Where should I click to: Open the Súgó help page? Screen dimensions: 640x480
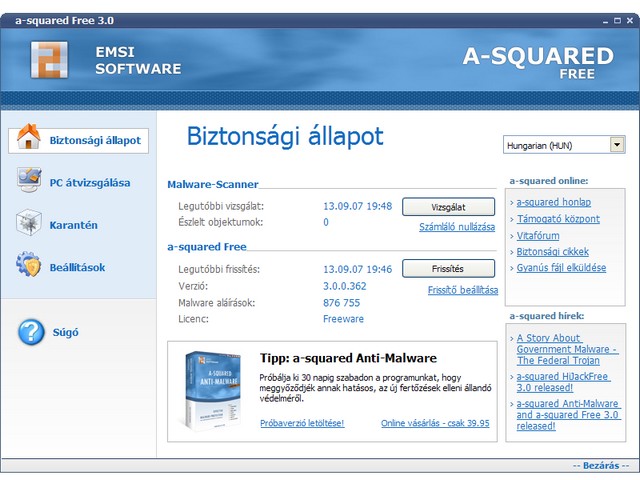click(x=65, y=333)
